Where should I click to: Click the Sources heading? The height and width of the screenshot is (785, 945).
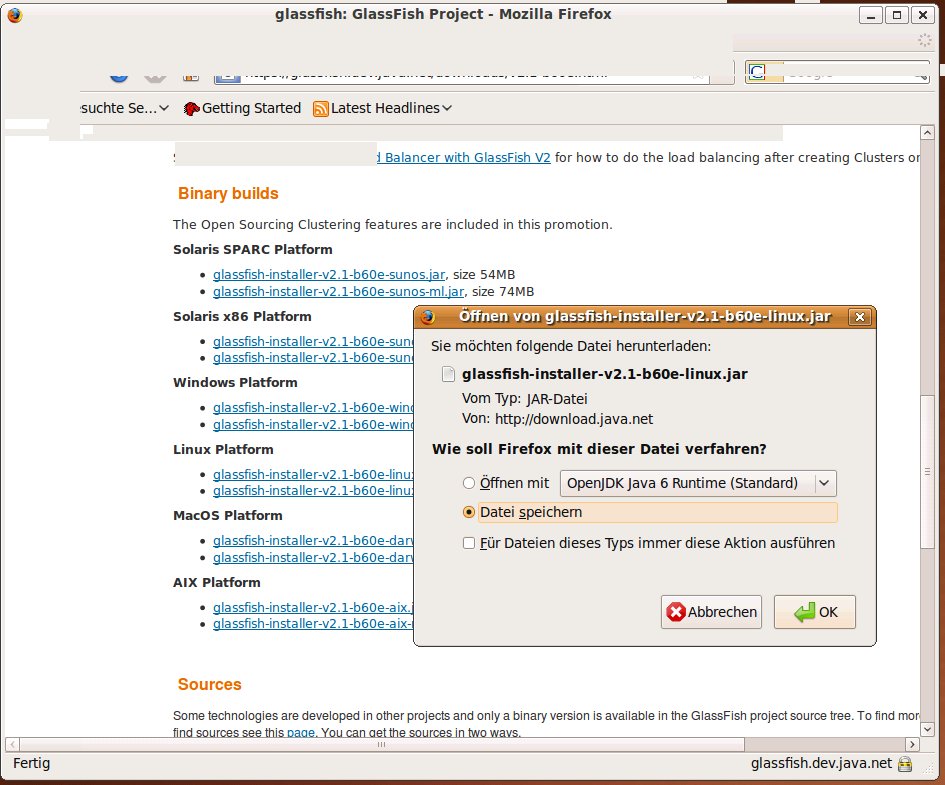pos(209,684)
